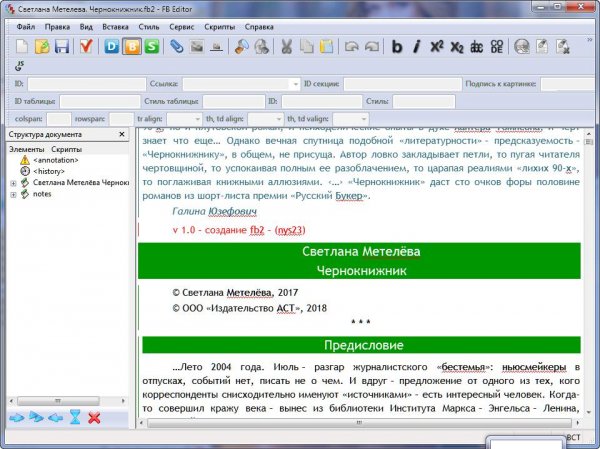Click the JS script icon

[19, 66]
